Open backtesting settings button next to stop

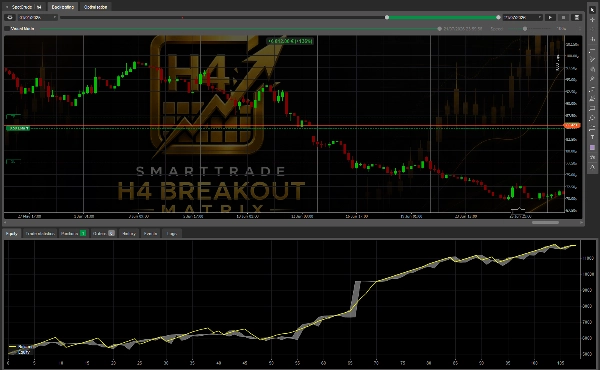click(x=577, y=17)
